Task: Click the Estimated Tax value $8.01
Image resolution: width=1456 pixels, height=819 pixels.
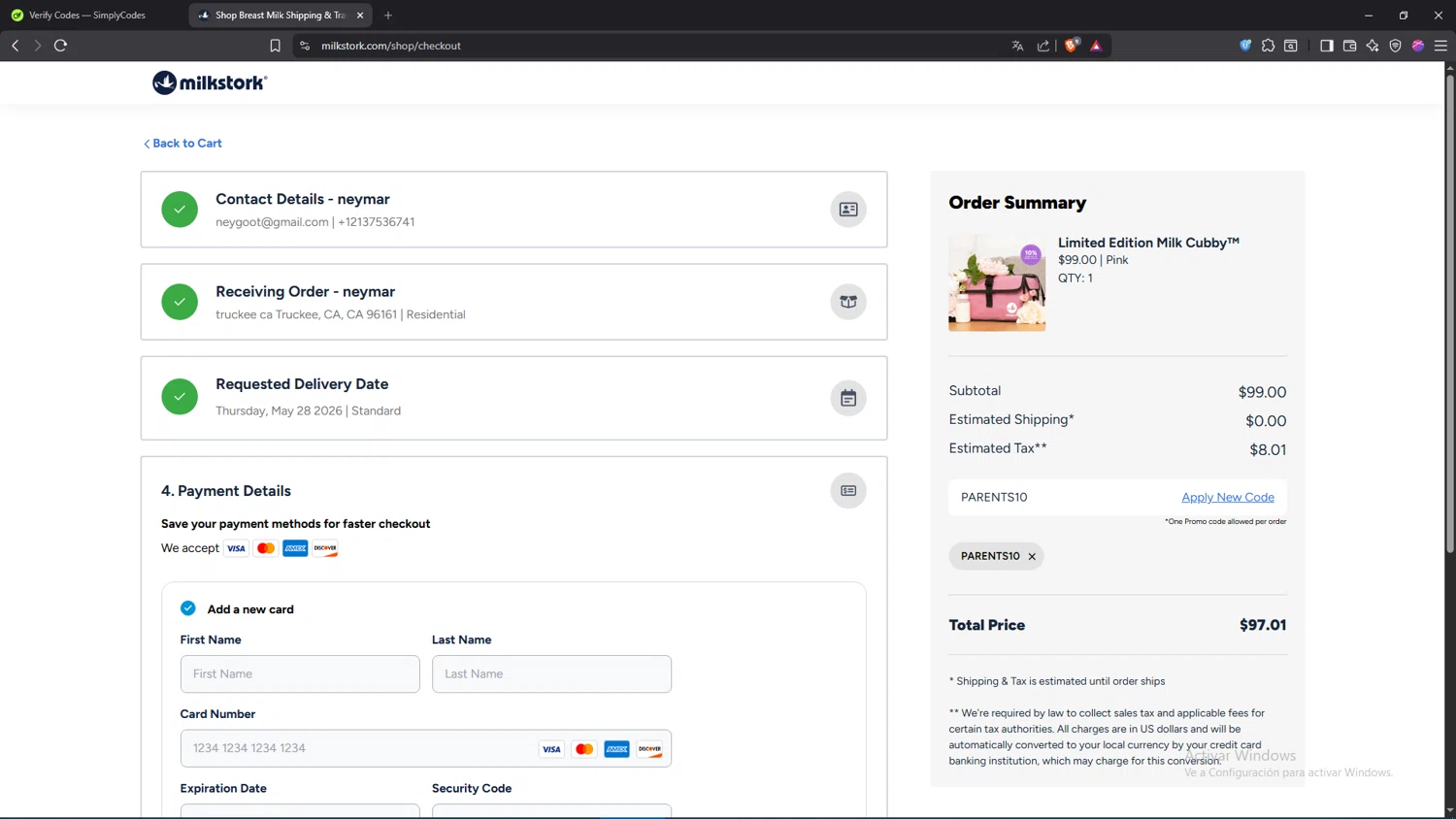Action: click(1268, 449)
